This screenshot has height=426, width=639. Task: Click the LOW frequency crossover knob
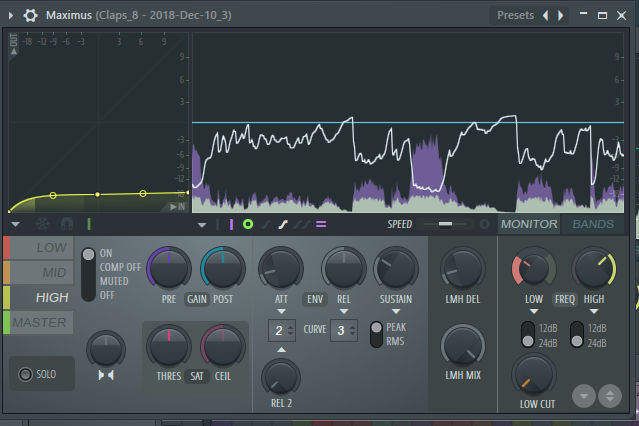click(x=533, y=268)
